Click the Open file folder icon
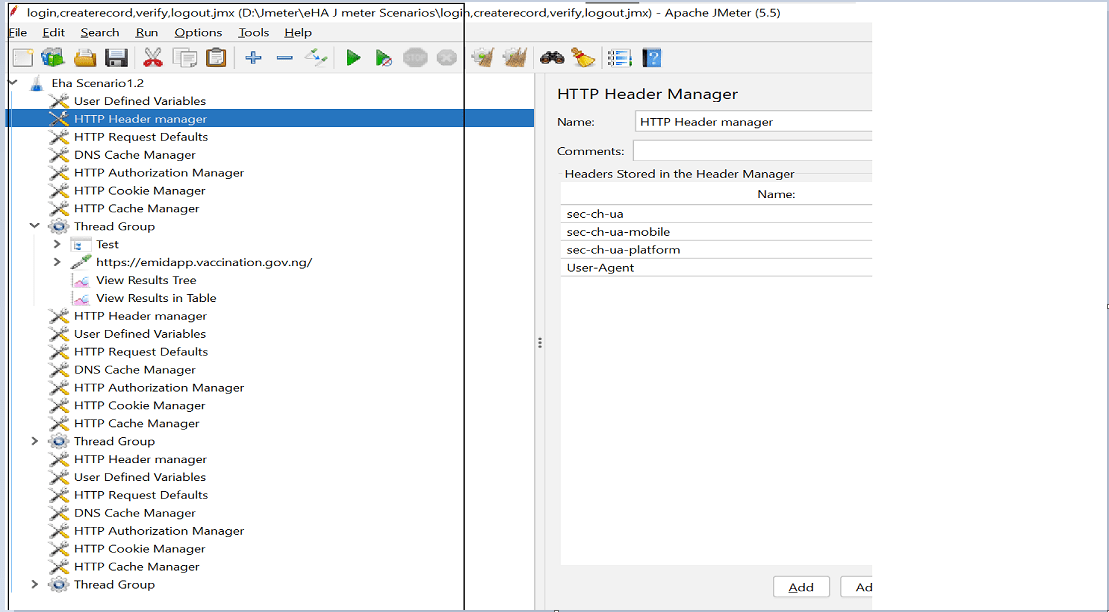 (85, 58)
